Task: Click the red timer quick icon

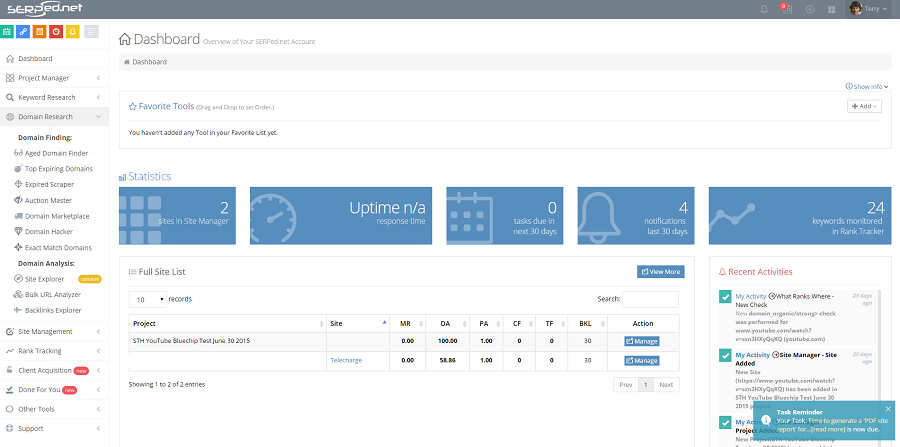Action: [56, 32]
